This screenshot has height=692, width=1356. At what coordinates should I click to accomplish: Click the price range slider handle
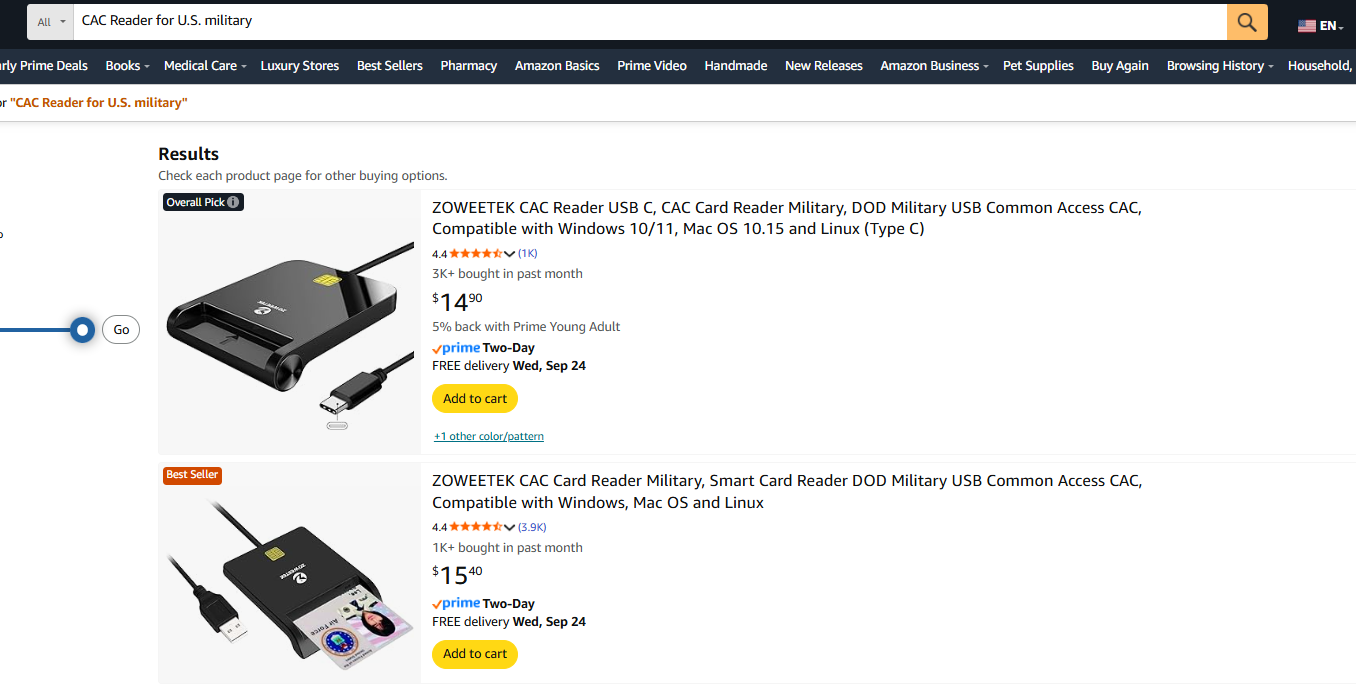(83, 330)
